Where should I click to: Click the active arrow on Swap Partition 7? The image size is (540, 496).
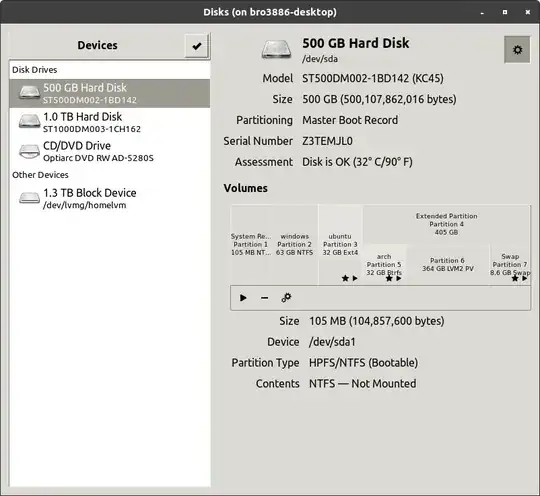pyautogui.click(x=525, y=278)
